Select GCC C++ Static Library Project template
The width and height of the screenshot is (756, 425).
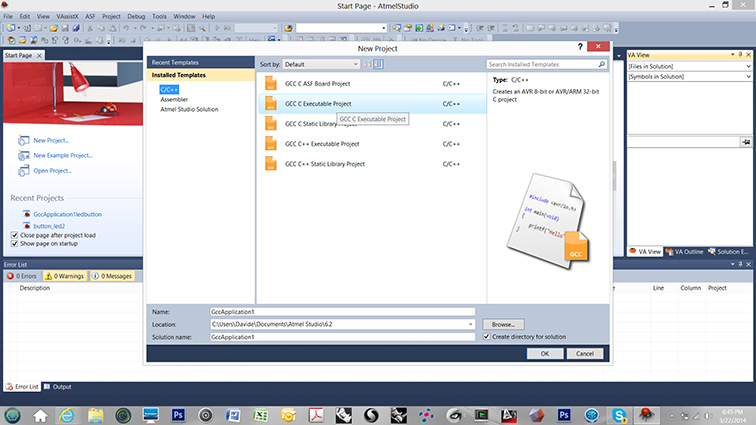click(x=372, y=164)
